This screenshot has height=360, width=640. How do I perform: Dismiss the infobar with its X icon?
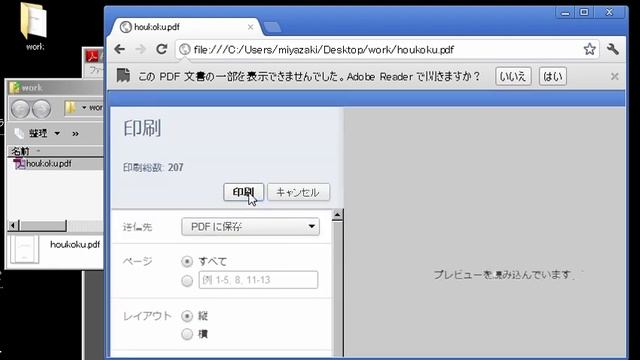pos(614,76)
